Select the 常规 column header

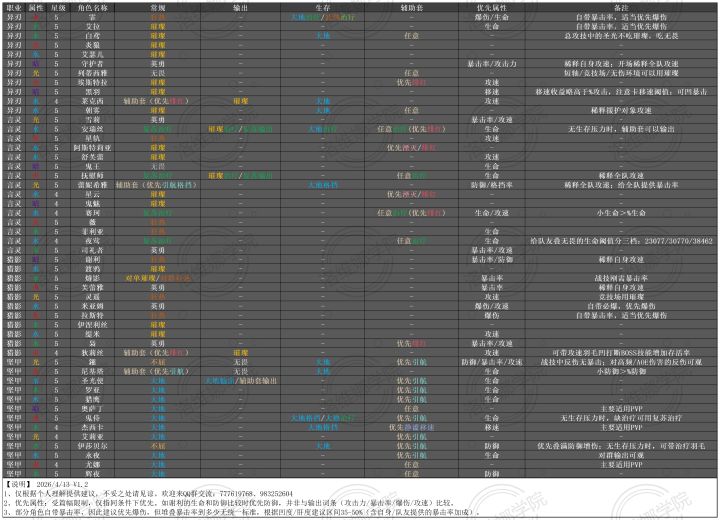click(158, 8)
